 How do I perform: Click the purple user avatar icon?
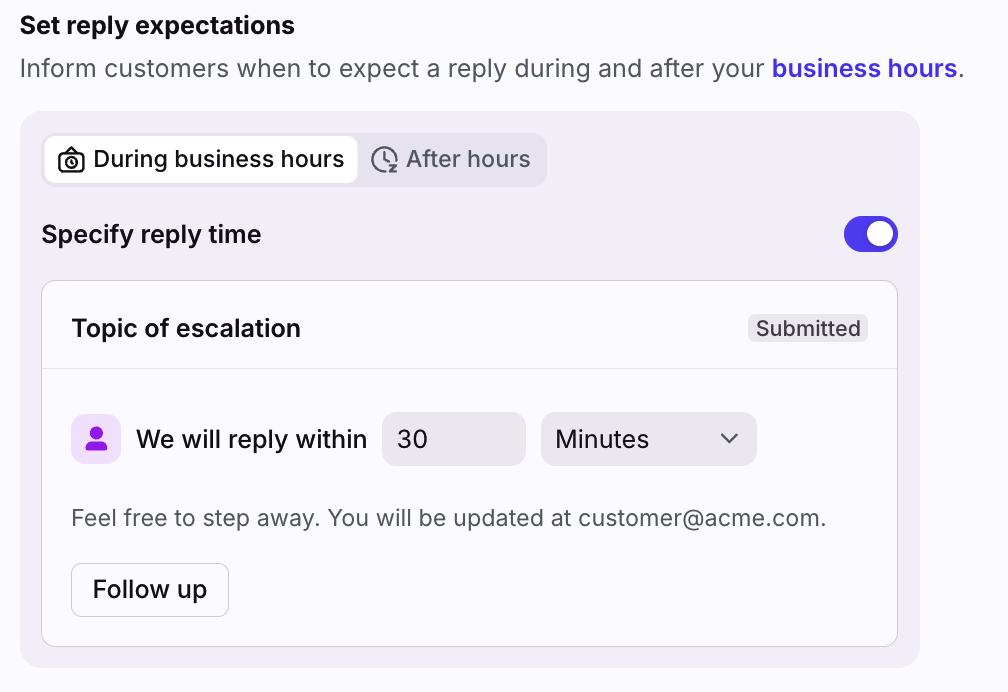tap(96, 439)
